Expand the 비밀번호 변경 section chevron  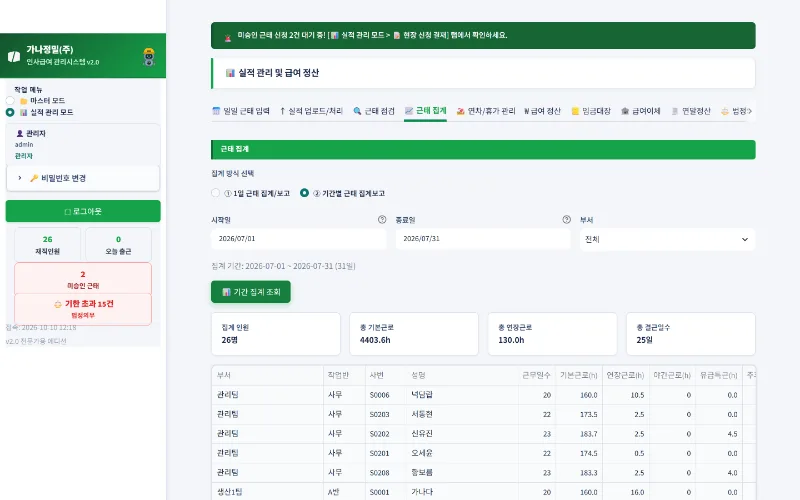pyautogui.click(x=19, y=178)
